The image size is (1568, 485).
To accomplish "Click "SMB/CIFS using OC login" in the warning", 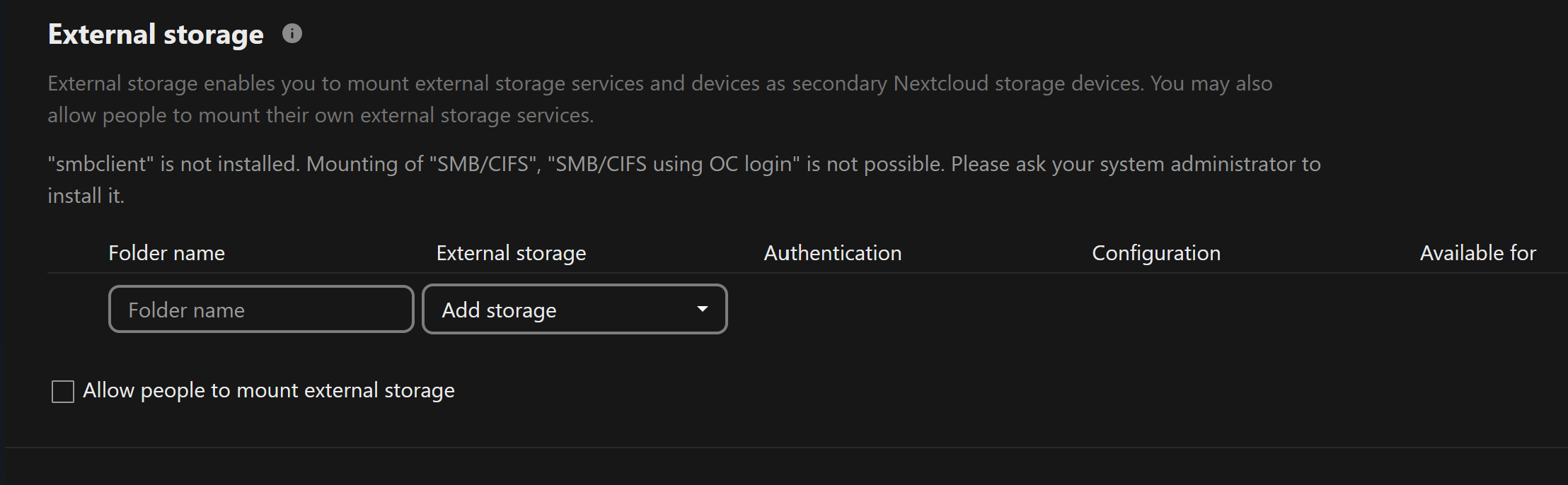I will pyautogui.click(x=673, y=164).
